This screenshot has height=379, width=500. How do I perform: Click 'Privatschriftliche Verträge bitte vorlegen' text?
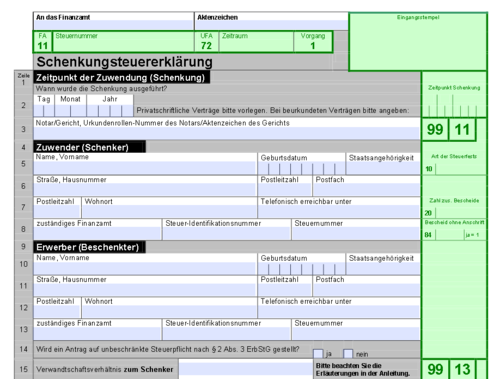coord(202,110)
